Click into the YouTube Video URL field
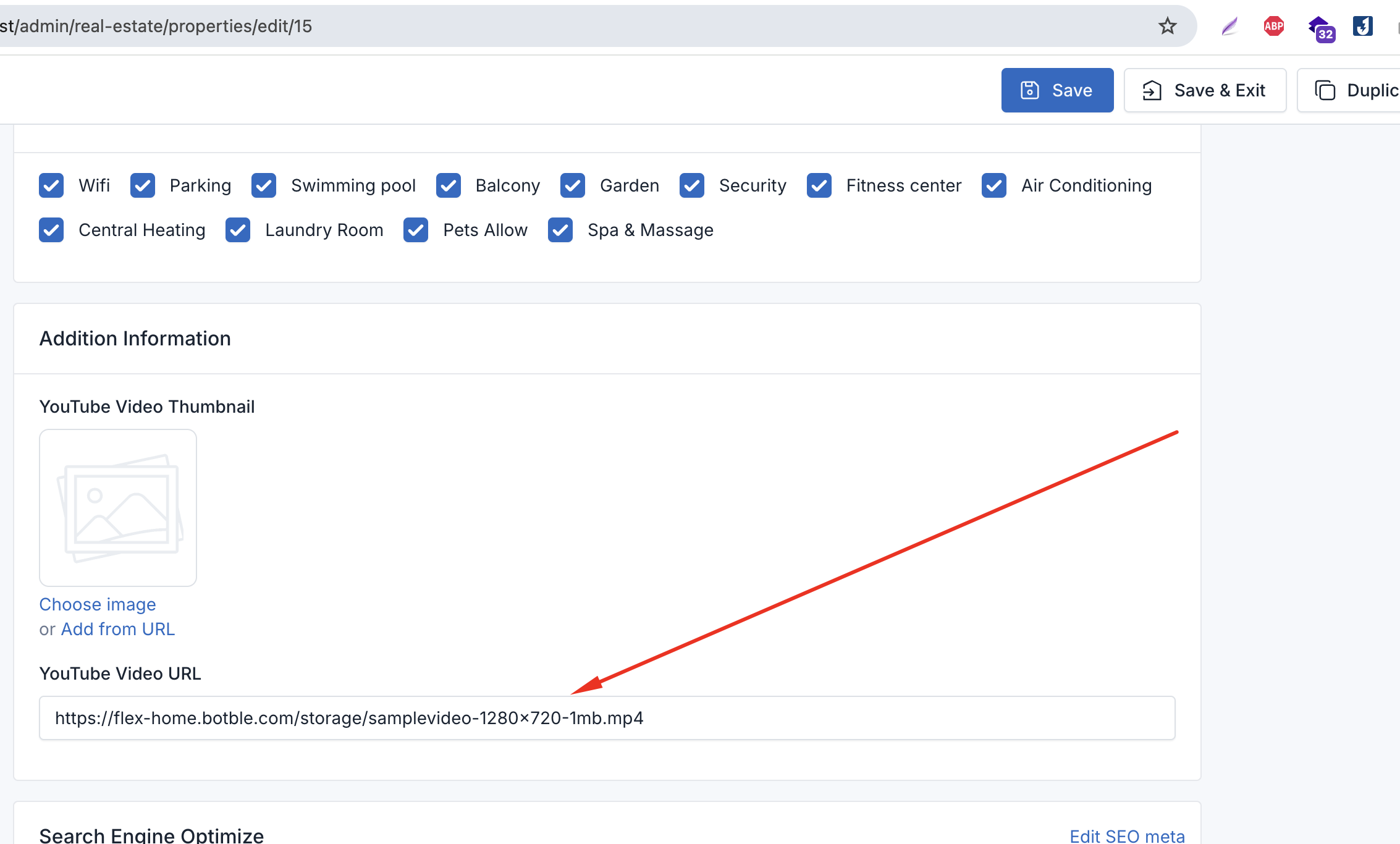 pyautogui.click(x=607, y=718)
